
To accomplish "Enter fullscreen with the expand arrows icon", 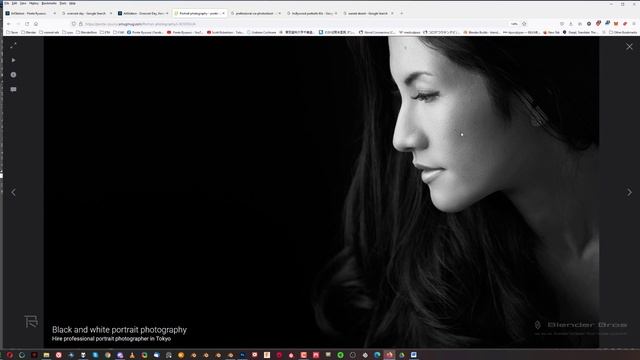I will coord(13,45).
